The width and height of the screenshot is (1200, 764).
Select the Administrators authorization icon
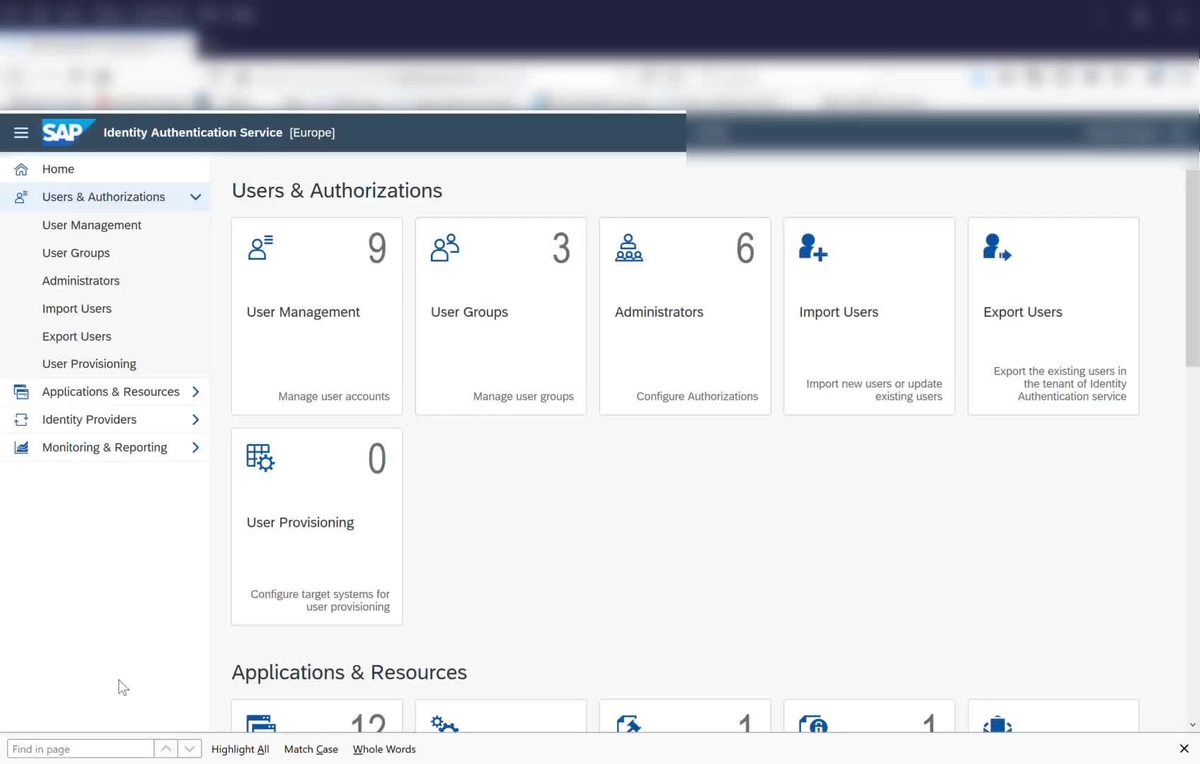628,248
